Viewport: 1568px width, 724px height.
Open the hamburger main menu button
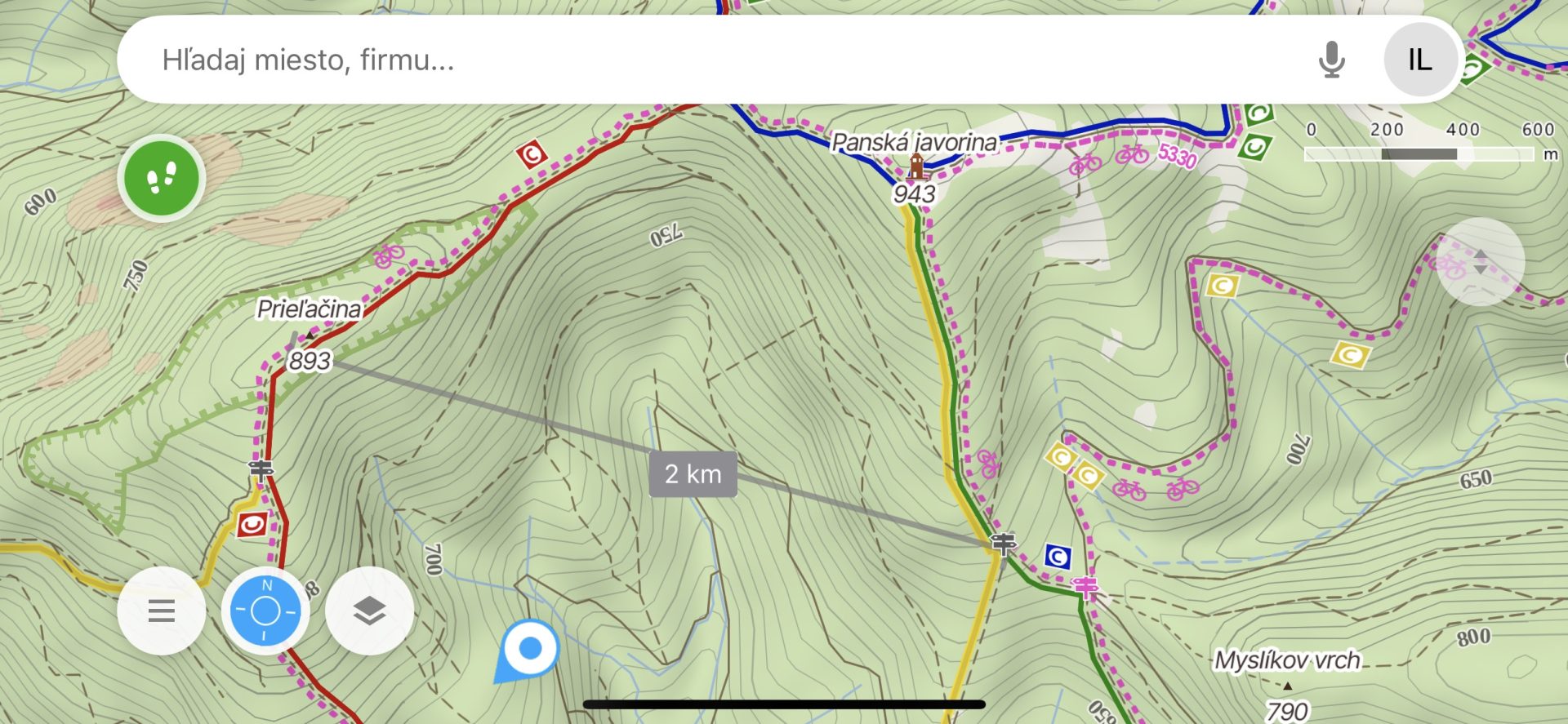pyautogui.click(x=162, y=611)
